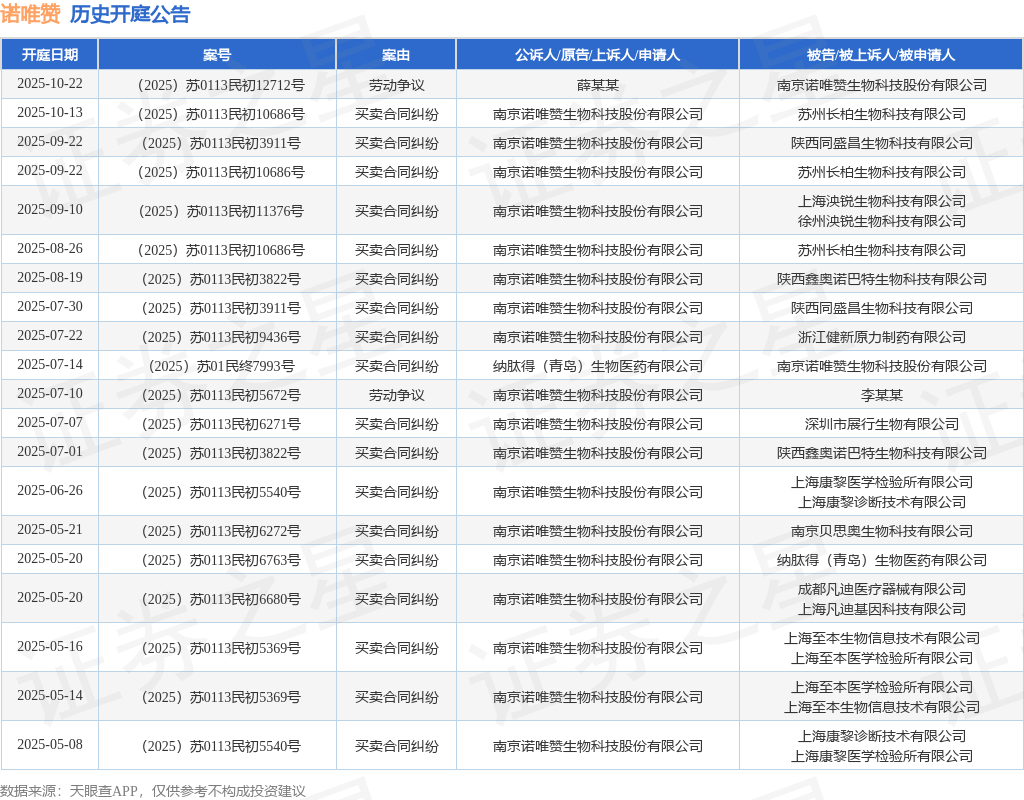Select the 案号 column header
This screenshot has height=800, width=1024.
point(217,55)
